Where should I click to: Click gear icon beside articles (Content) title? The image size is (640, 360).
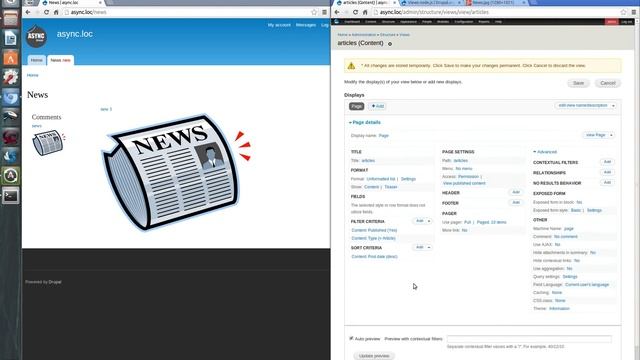coord(390,44)
